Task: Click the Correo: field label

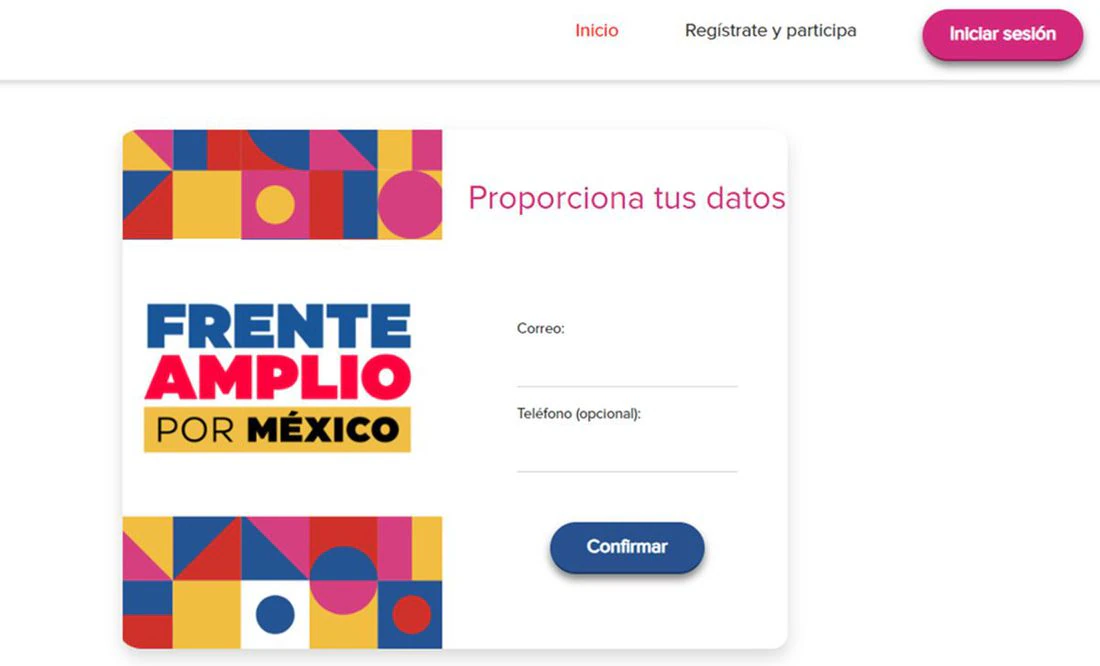Action: pyautogui.click(x=540, y=328)
